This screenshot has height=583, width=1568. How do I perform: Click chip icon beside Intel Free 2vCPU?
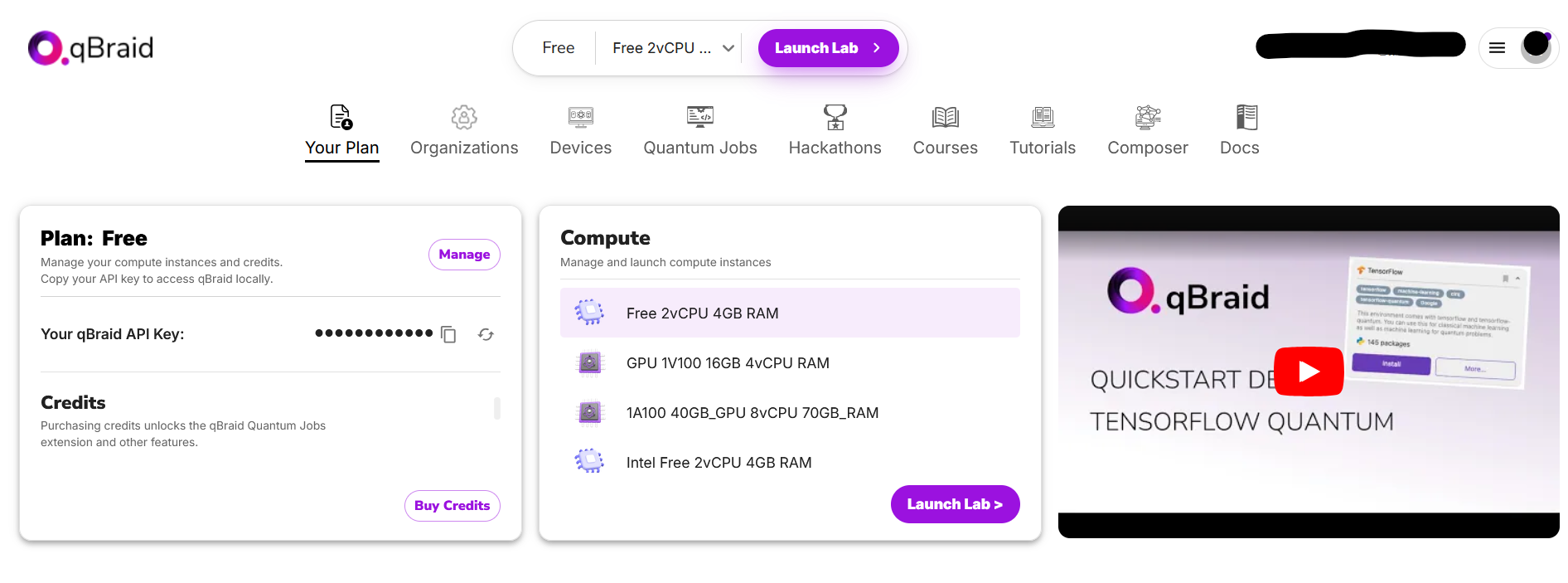(x=589, y=462)
